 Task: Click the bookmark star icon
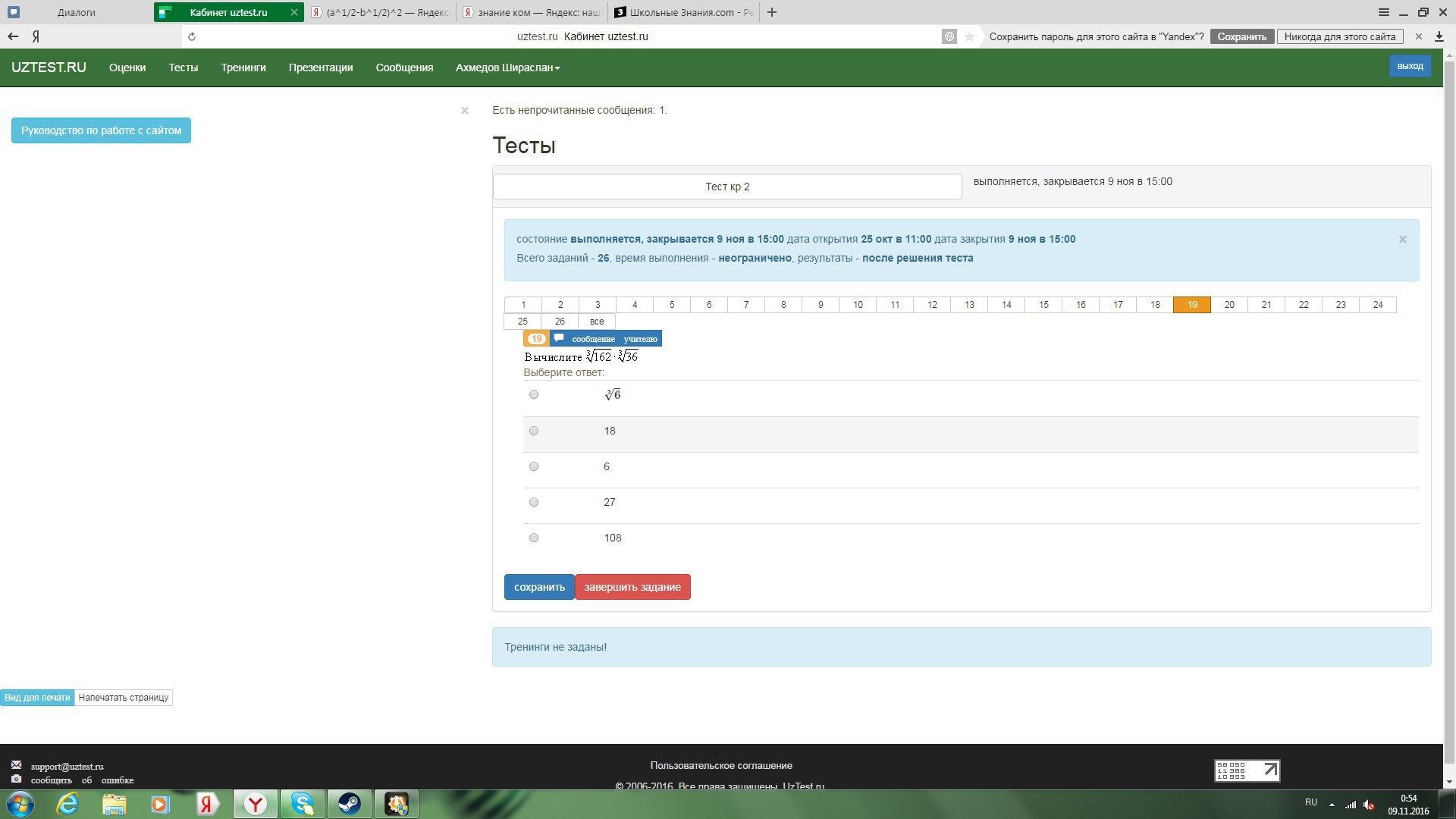969,36
